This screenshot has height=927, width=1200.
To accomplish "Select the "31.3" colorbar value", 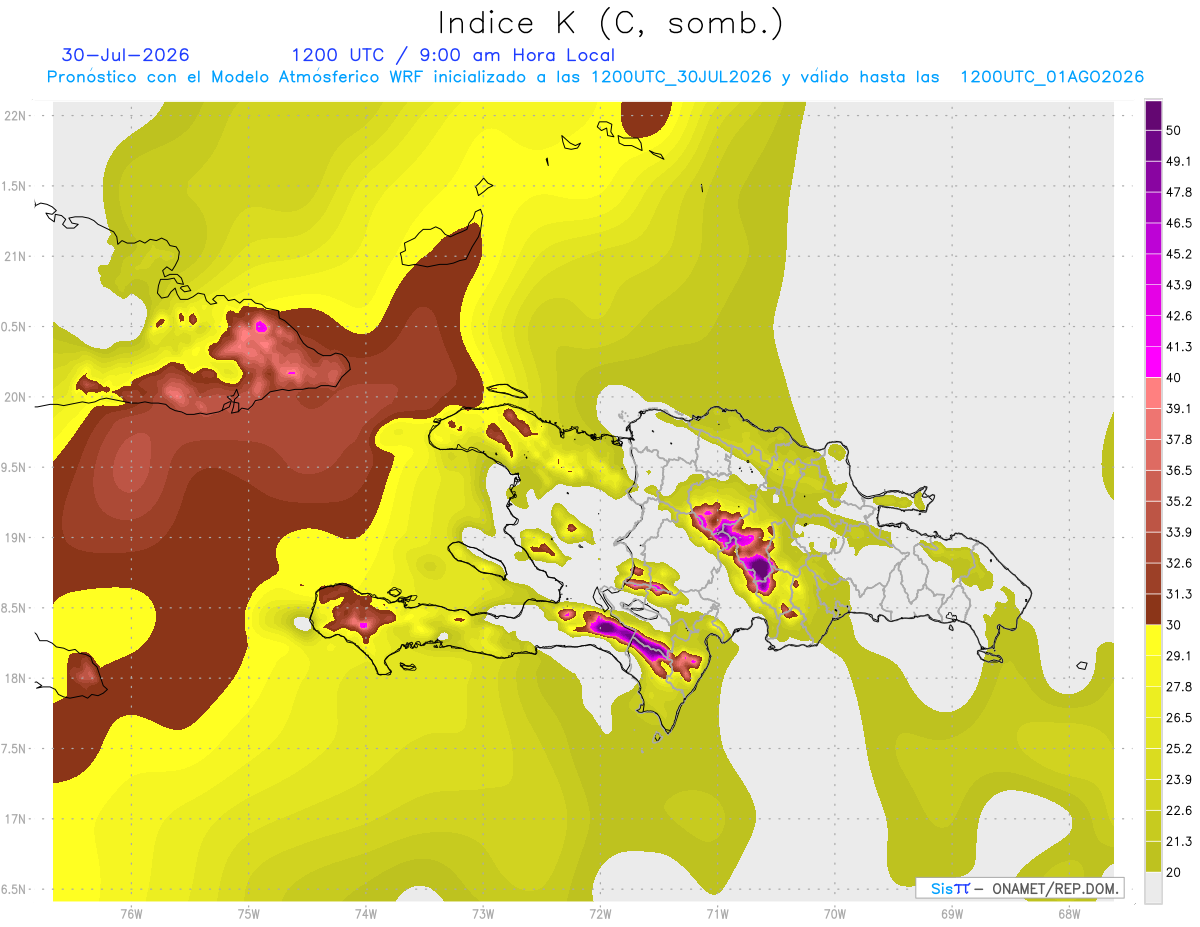I will click(x=1178, y=594).
